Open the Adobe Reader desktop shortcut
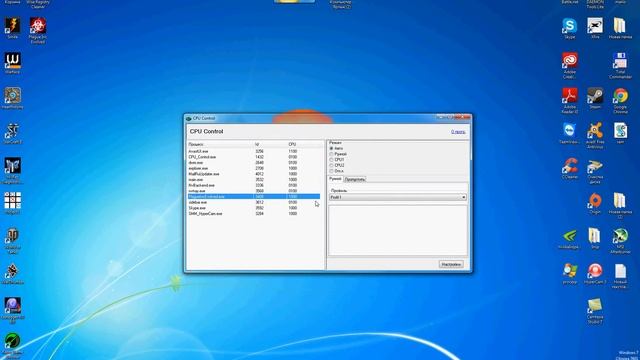 point(569,100)
